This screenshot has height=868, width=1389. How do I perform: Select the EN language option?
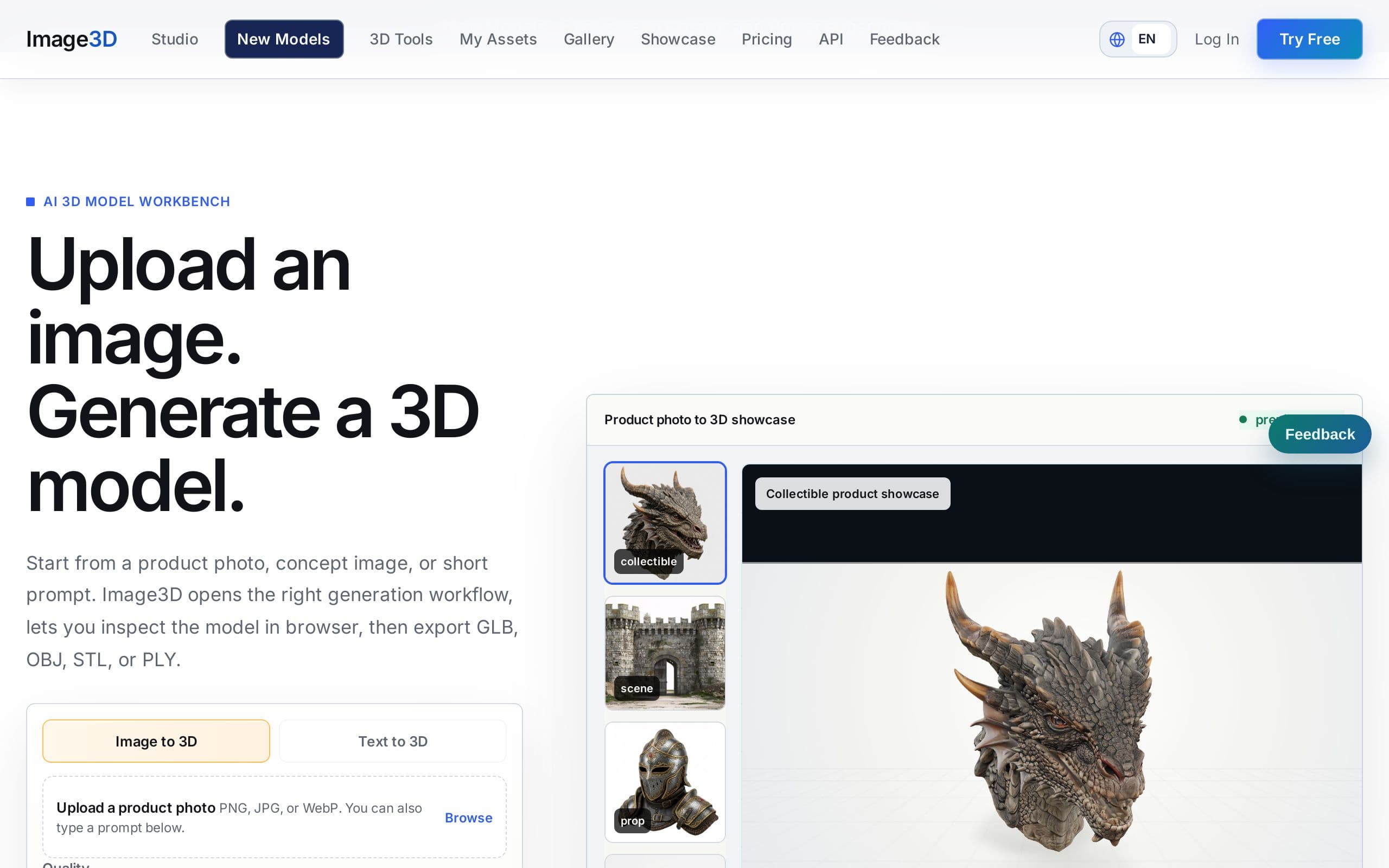coord(1150,39)
